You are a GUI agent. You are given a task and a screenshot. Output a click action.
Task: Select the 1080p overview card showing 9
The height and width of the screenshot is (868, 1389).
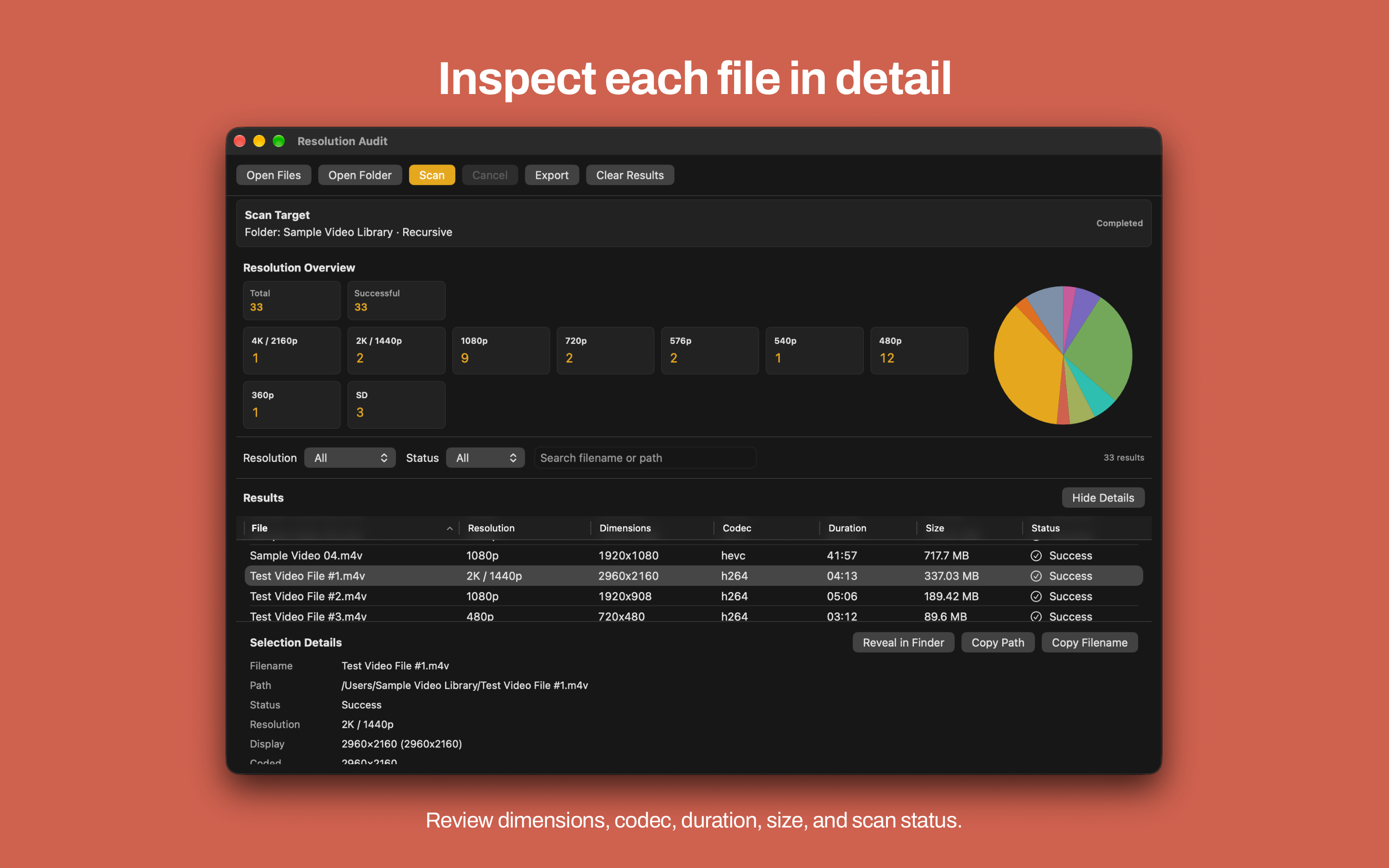[x=501, y=351]
